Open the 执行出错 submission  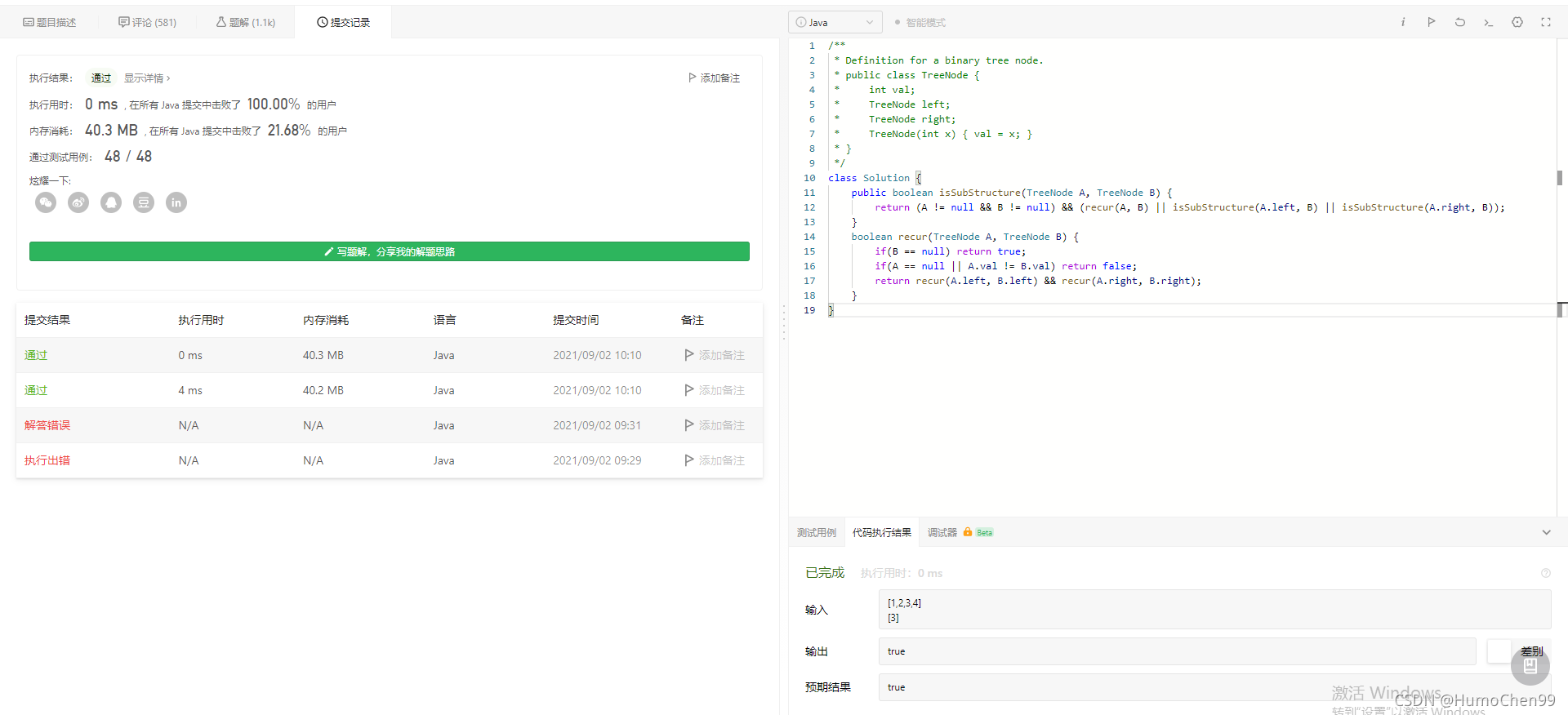coord(47,460)
